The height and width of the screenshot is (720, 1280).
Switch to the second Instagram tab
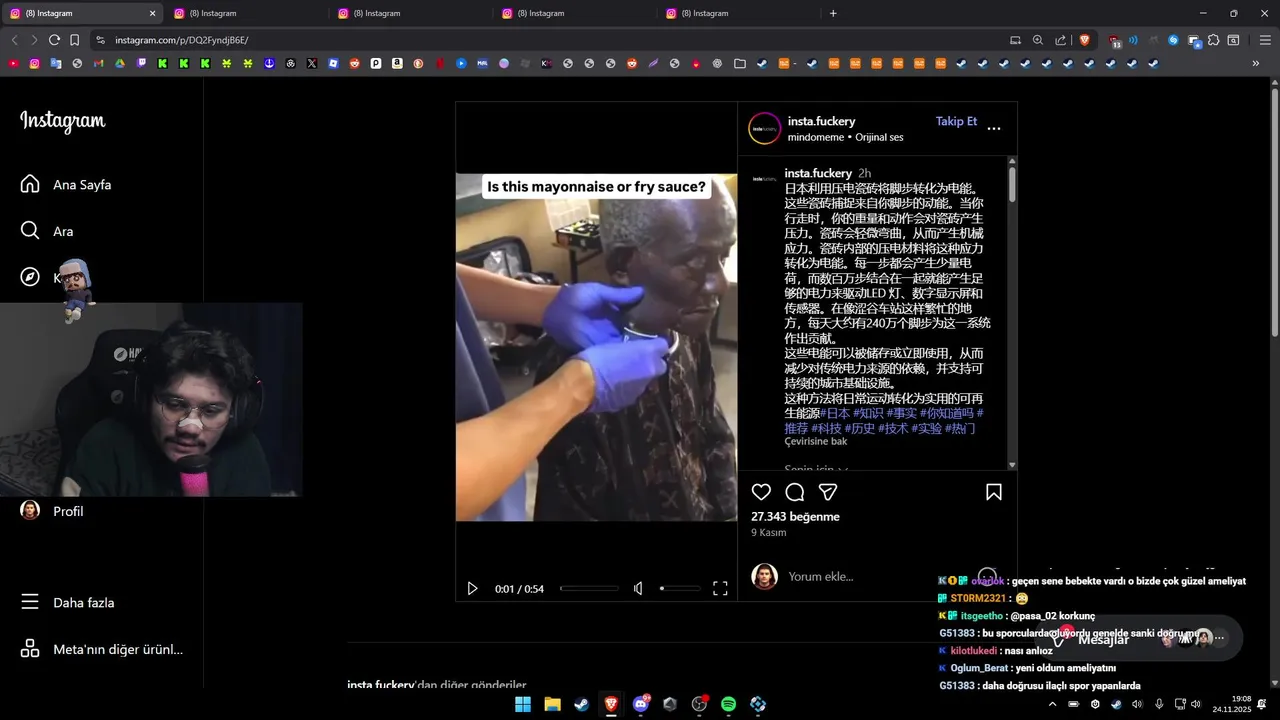tap(246, 13)
